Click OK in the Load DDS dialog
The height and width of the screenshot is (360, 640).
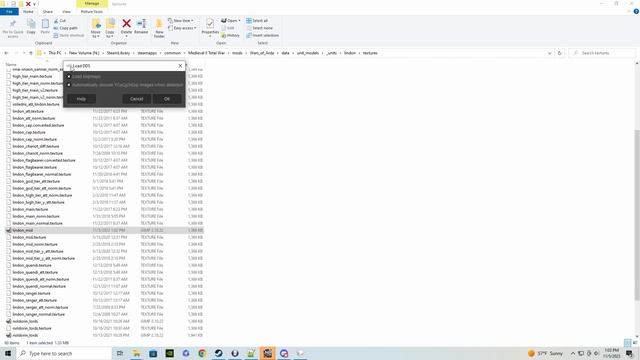tap(167, 99)
